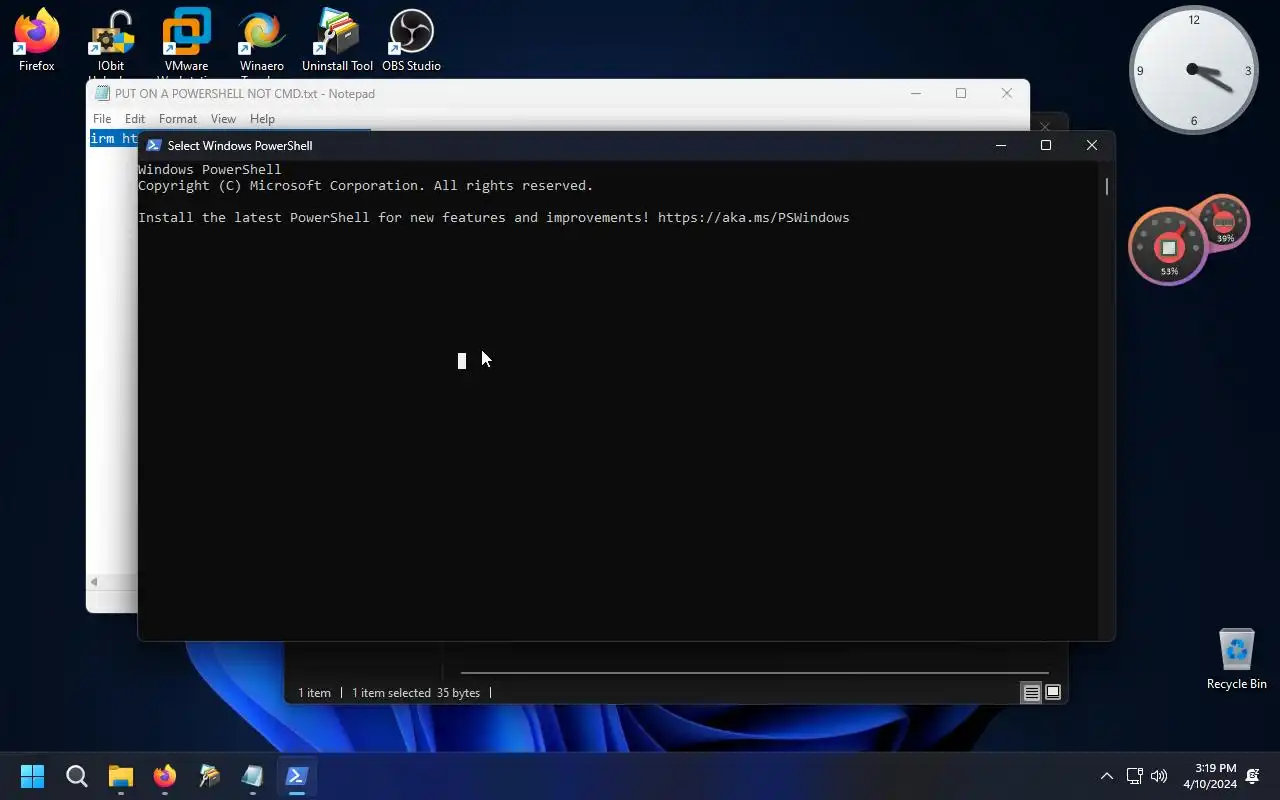1280x800 pixels.
Task: Click Notepad's horizontal scroll left arrow
Action: point(94,582)
